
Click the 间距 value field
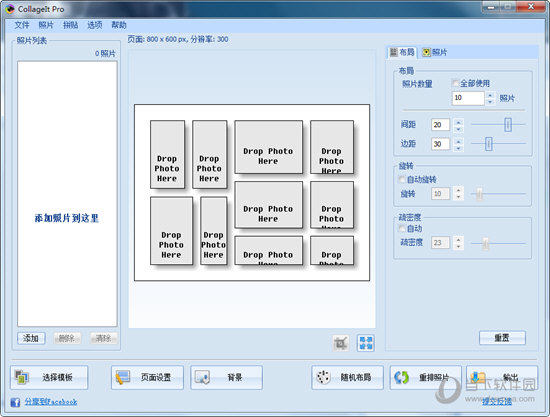coord(441,125)
